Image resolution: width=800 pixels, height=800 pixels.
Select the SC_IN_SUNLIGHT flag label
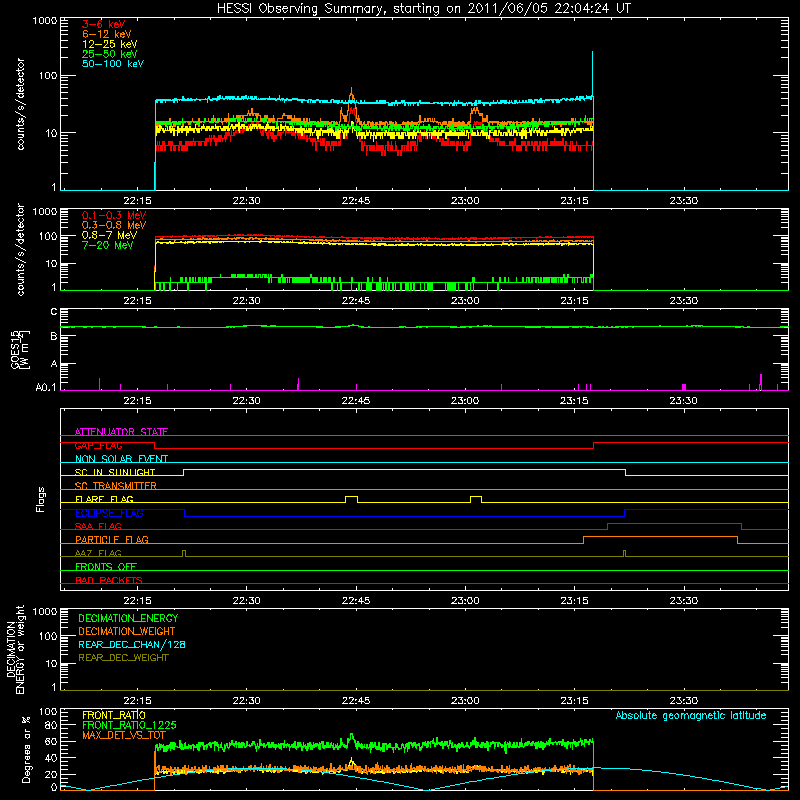click(115, 472)
